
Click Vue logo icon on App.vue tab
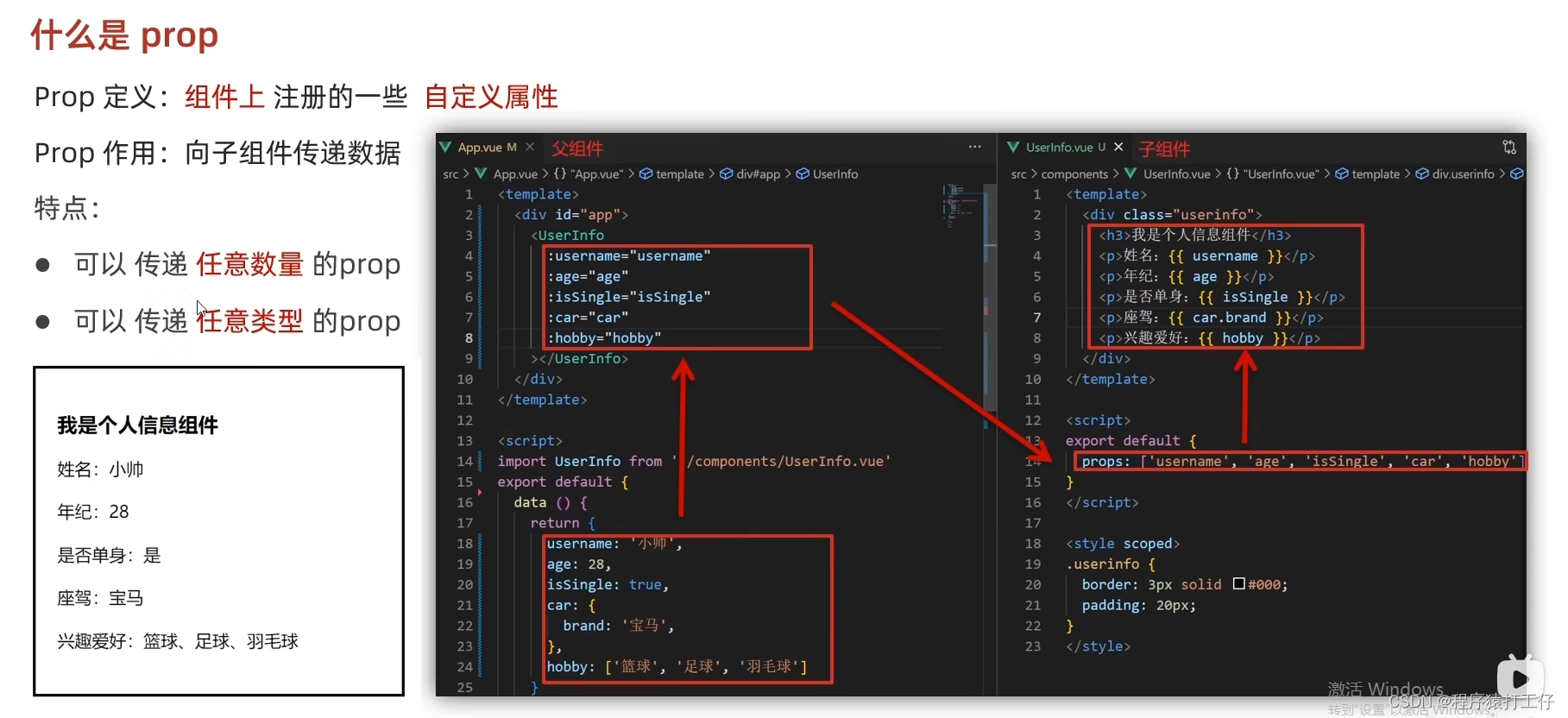(x=445, y=148)
